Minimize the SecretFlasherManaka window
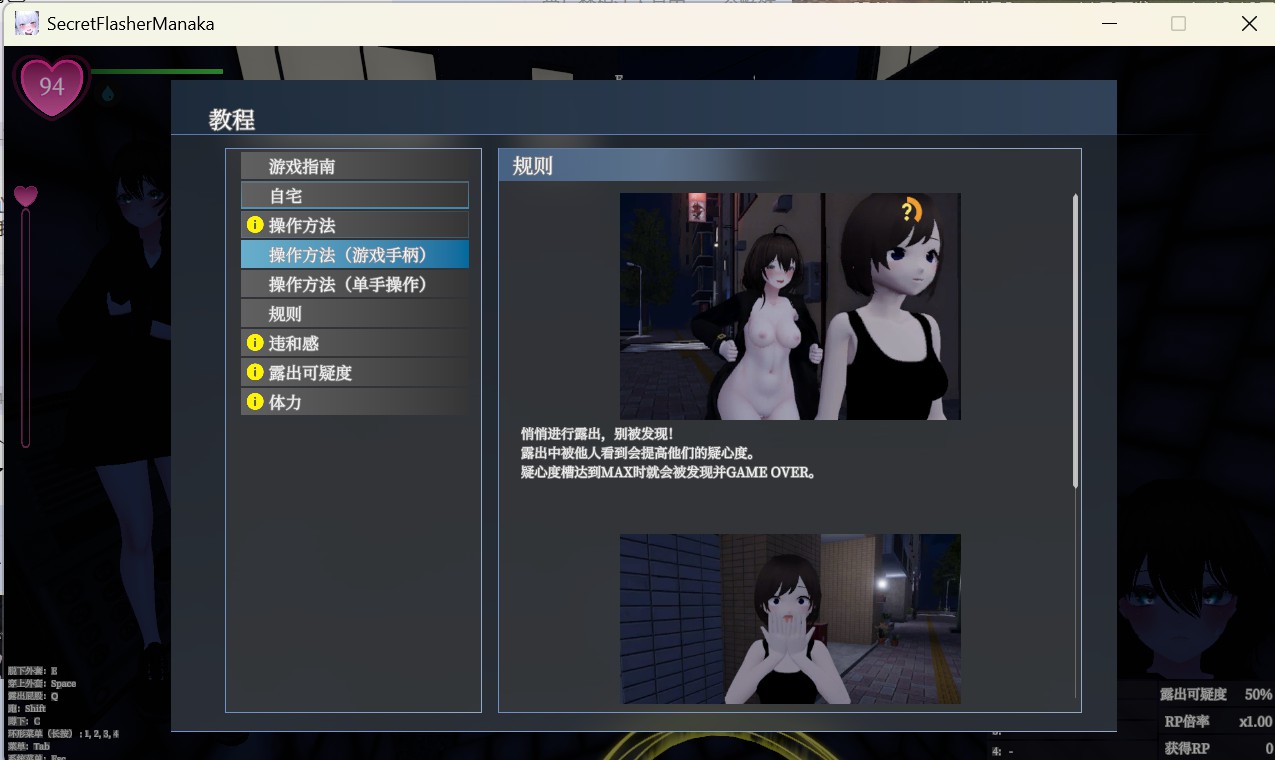1275x760 pixels. tap(1110, 23)
